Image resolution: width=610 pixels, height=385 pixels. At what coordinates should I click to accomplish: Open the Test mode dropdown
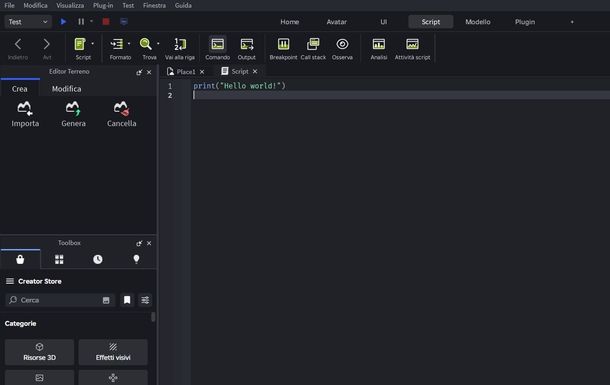[x=28, y=22]
